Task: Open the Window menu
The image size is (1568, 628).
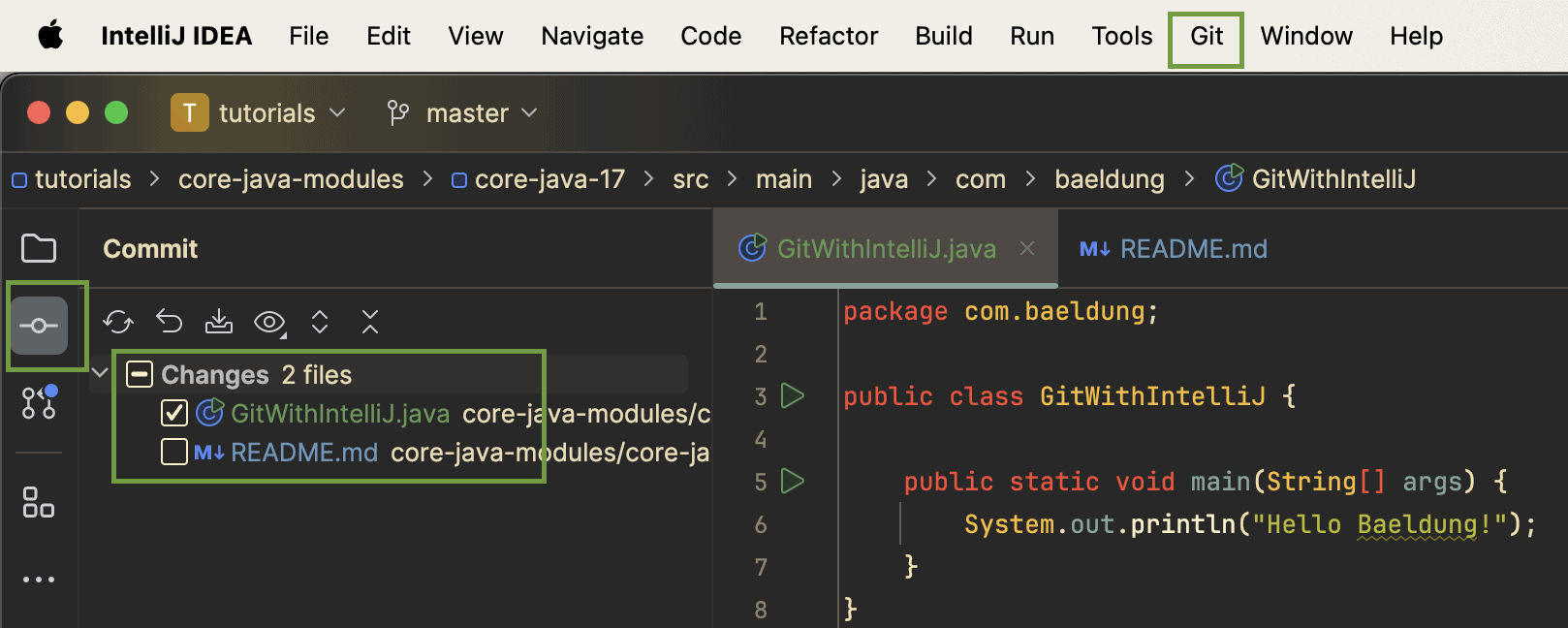Action: pyautogui.click(x=1306, y=36)
